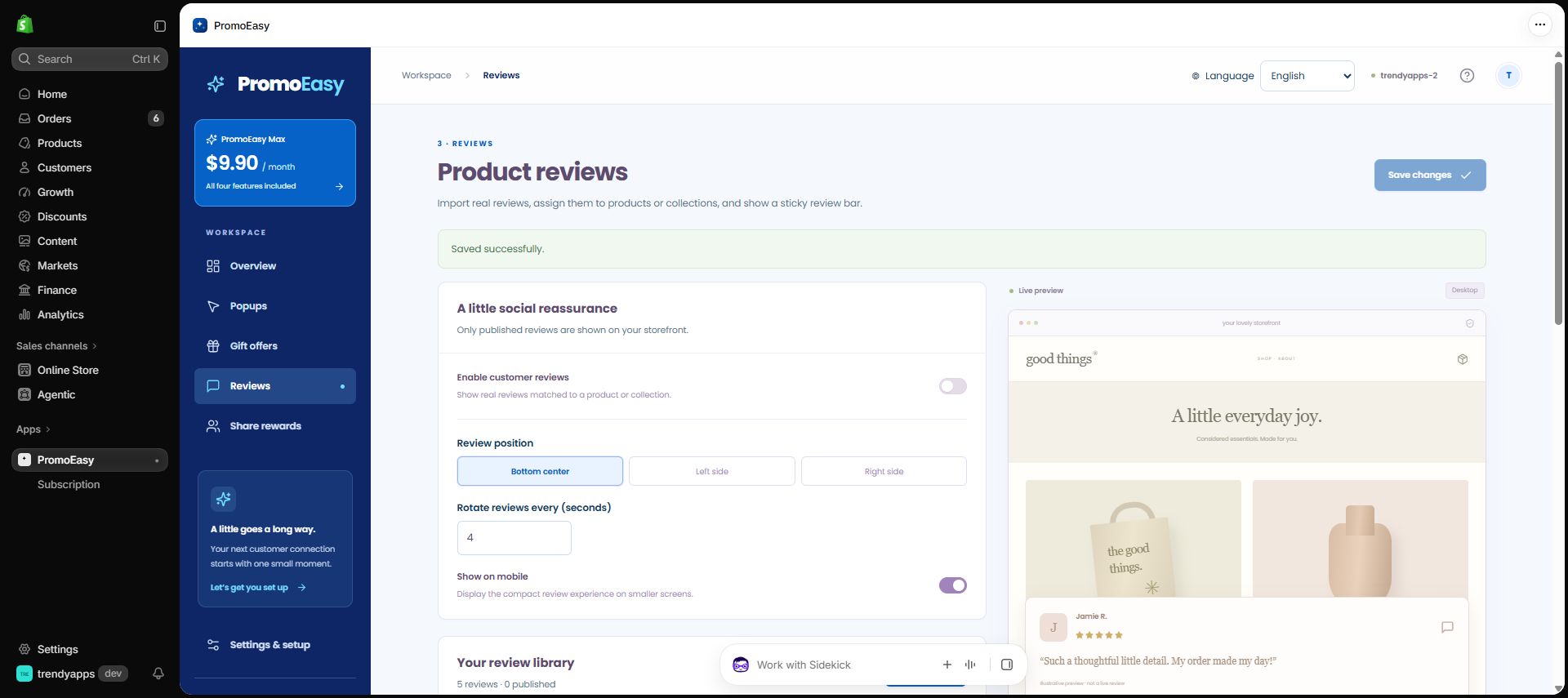
Task: Click the shield icon in preview browser bar
Action: [1470, 323]
